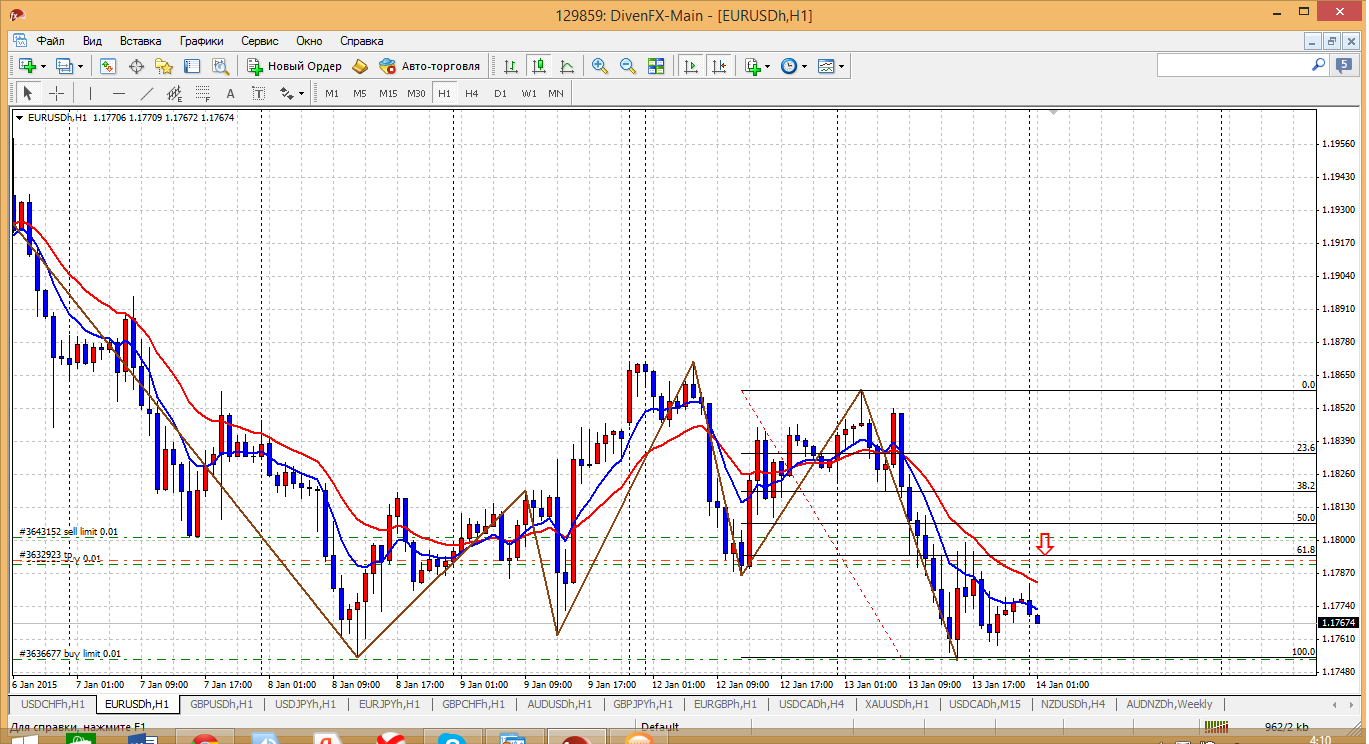Image resolution: width=1369 pixels, height=744 pixels.
Task: Toggle the chart shift option
Action: (x=718, y=66)
